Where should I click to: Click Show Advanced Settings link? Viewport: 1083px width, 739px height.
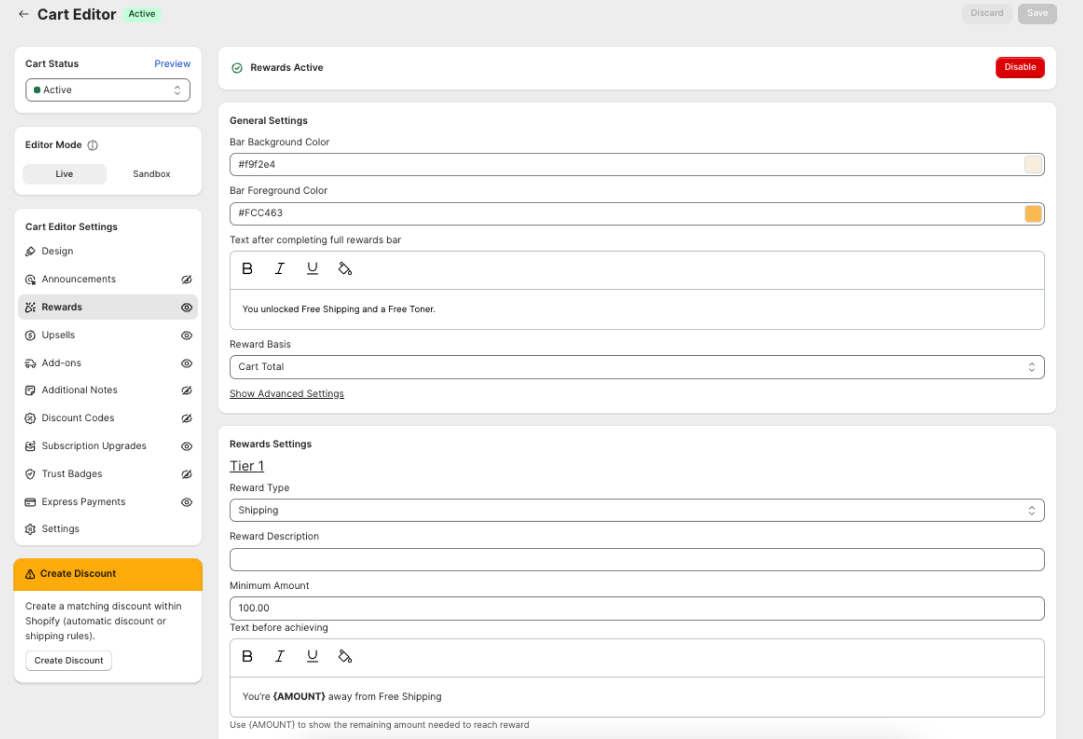[287, 394]
